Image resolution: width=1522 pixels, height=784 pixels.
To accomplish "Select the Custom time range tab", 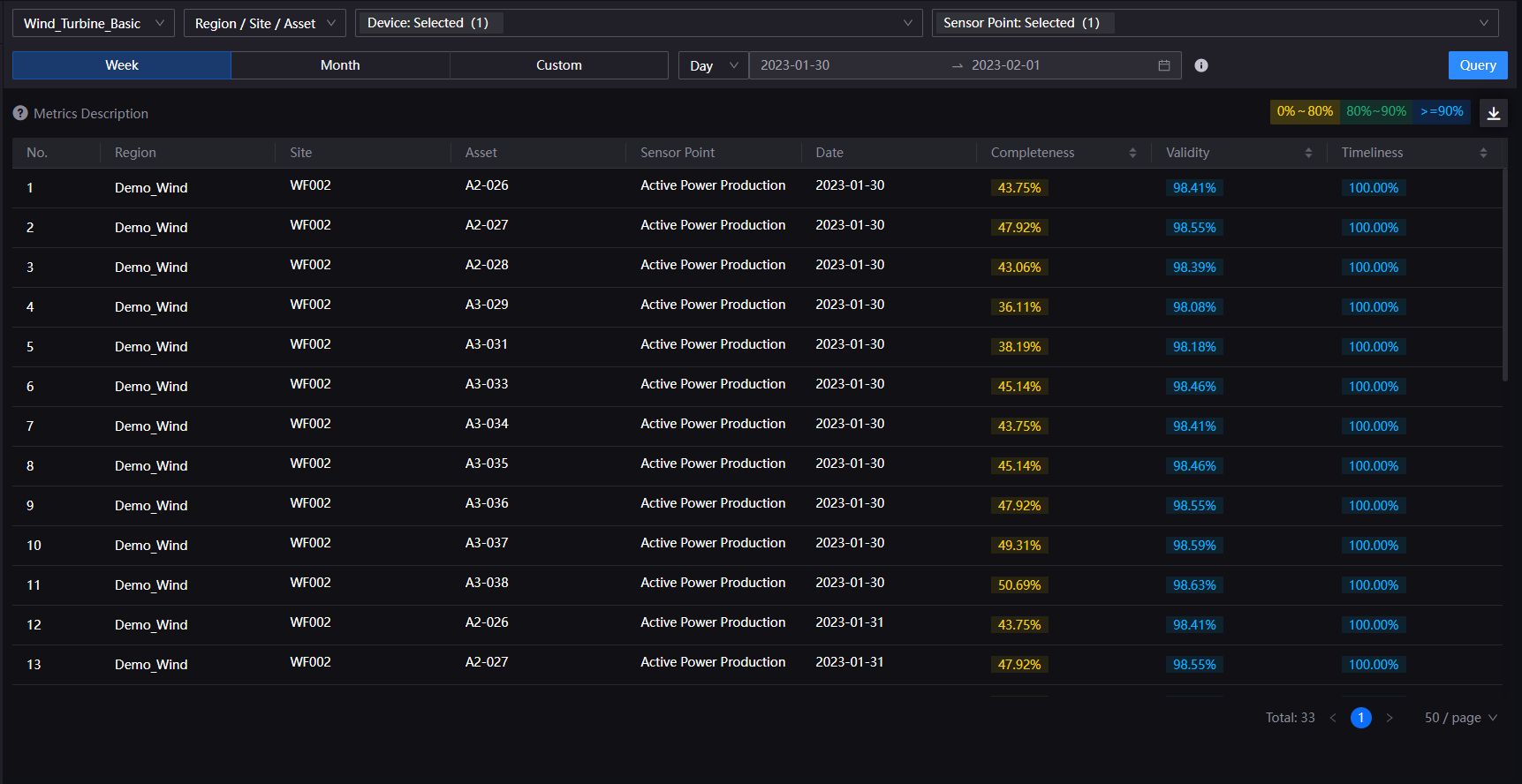I will (558, 65).
